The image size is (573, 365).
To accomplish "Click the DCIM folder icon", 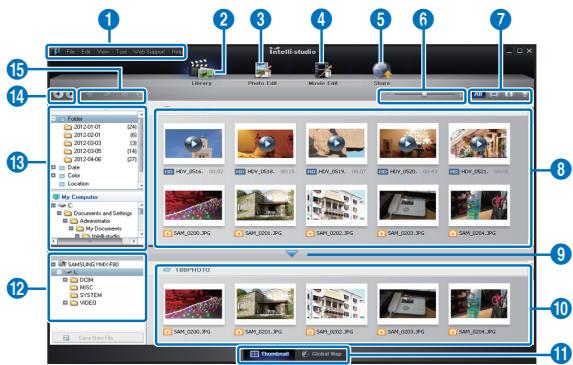I will pos(74,280).
